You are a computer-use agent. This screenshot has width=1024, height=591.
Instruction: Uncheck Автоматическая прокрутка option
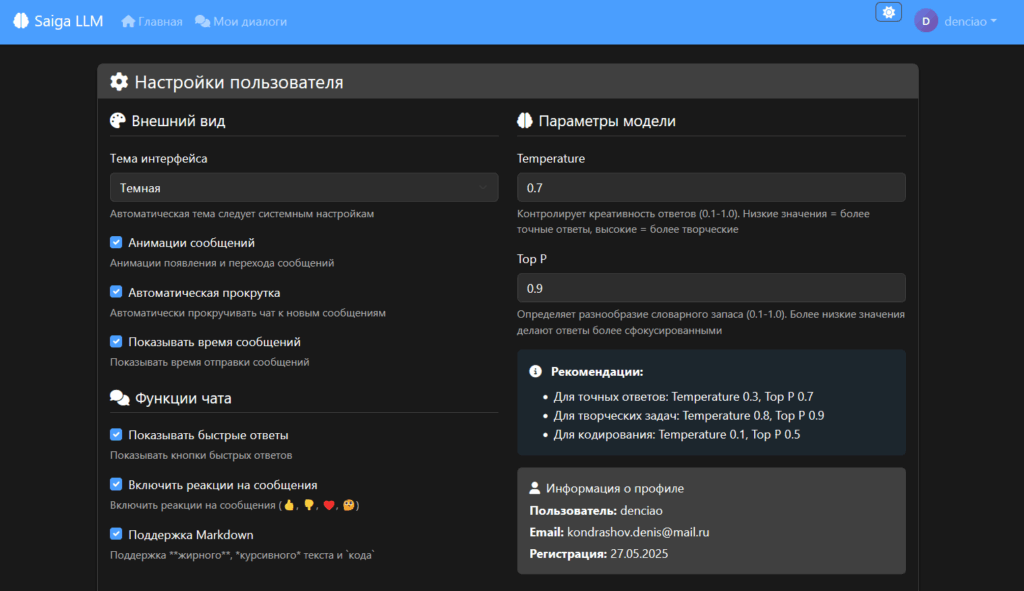pyautogui.click(x=116, y=292)
